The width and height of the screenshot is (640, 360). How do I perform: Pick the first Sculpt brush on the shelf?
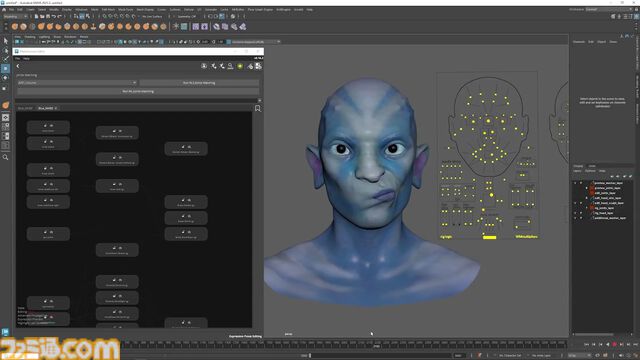coord(15,27)
